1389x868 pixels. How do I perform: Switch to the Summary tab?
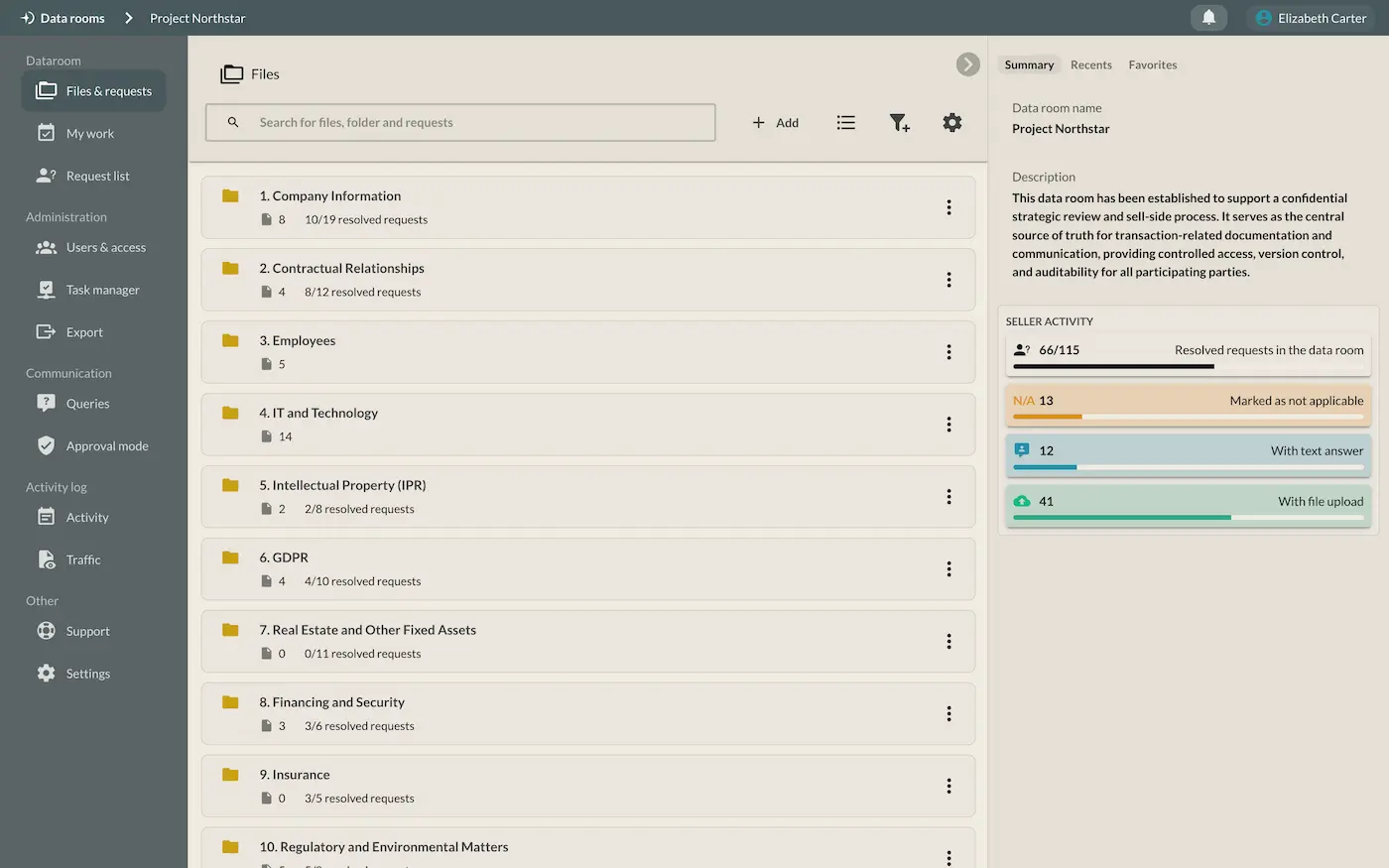point(1029,64)
